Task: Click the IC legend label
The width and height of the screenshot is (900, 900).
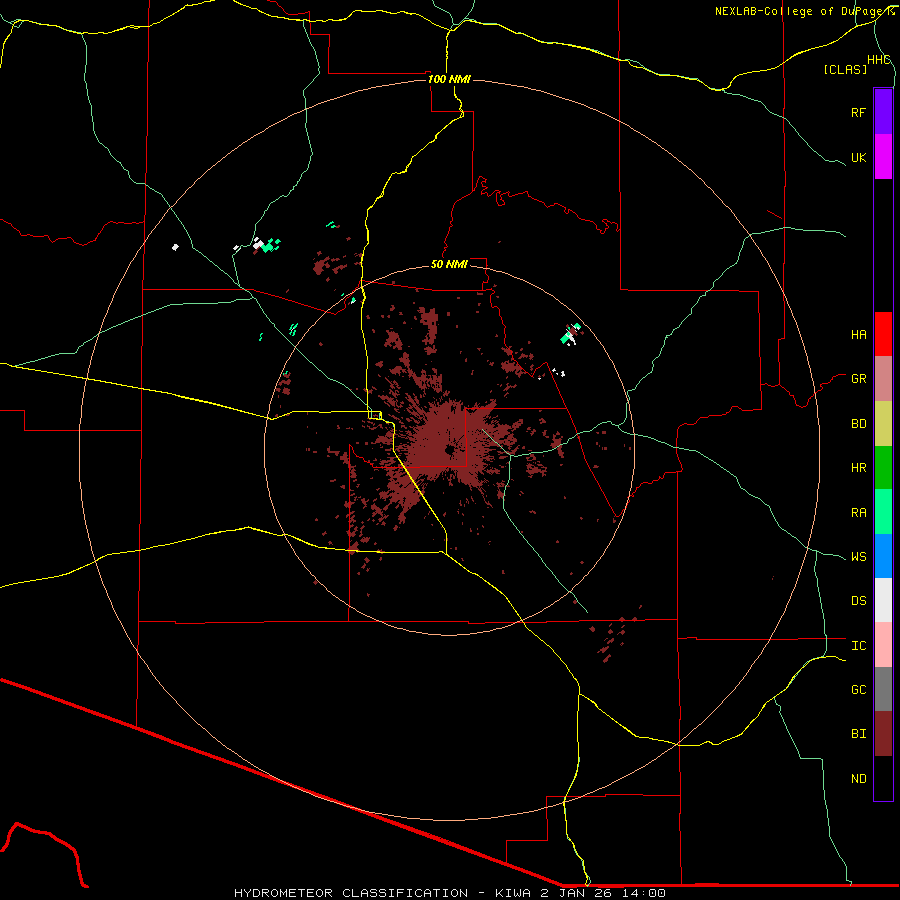Action: 858,646
